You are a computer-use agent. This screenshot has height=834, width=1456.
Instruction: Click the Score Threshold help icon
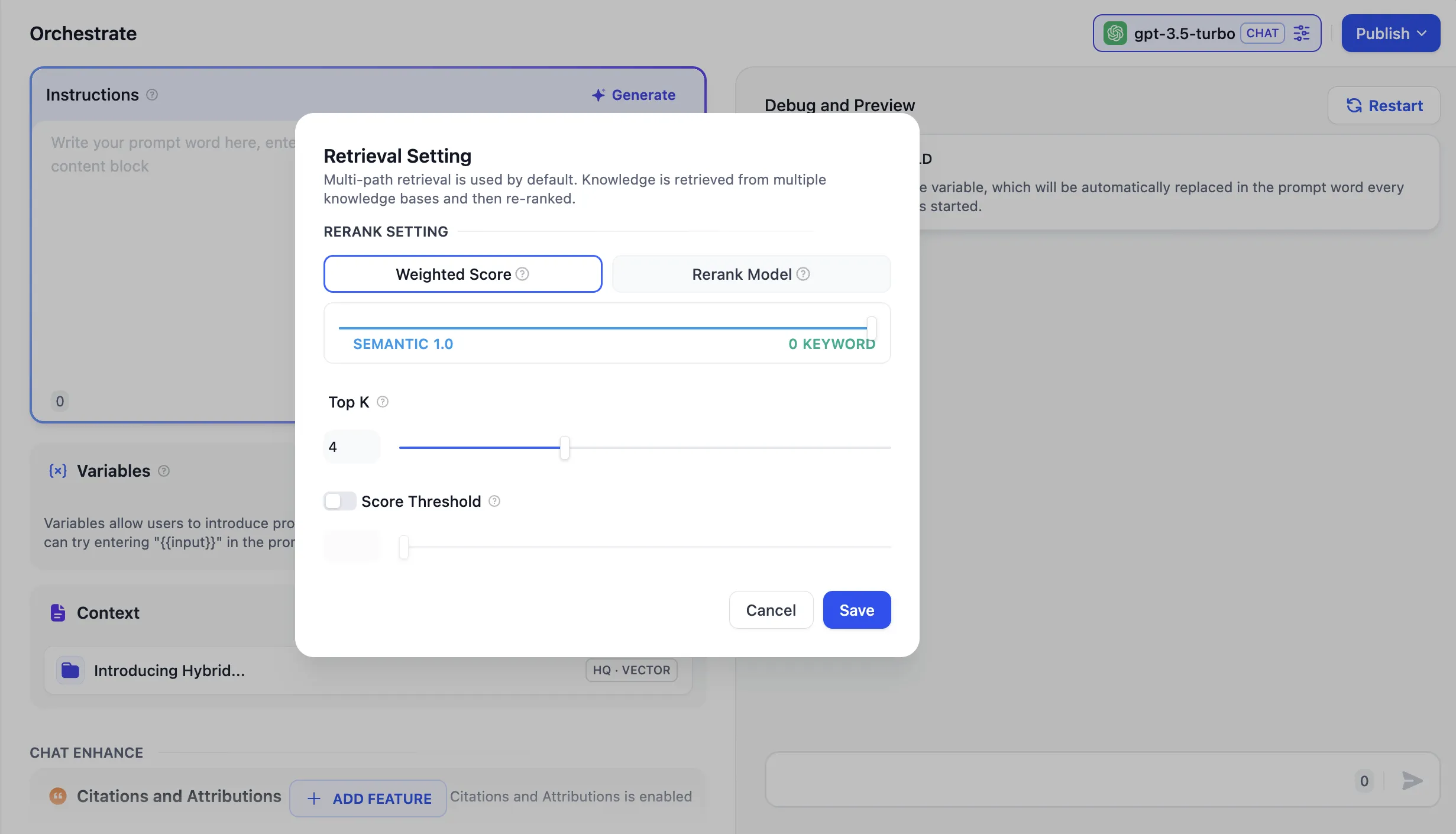(x=494, y=501)
